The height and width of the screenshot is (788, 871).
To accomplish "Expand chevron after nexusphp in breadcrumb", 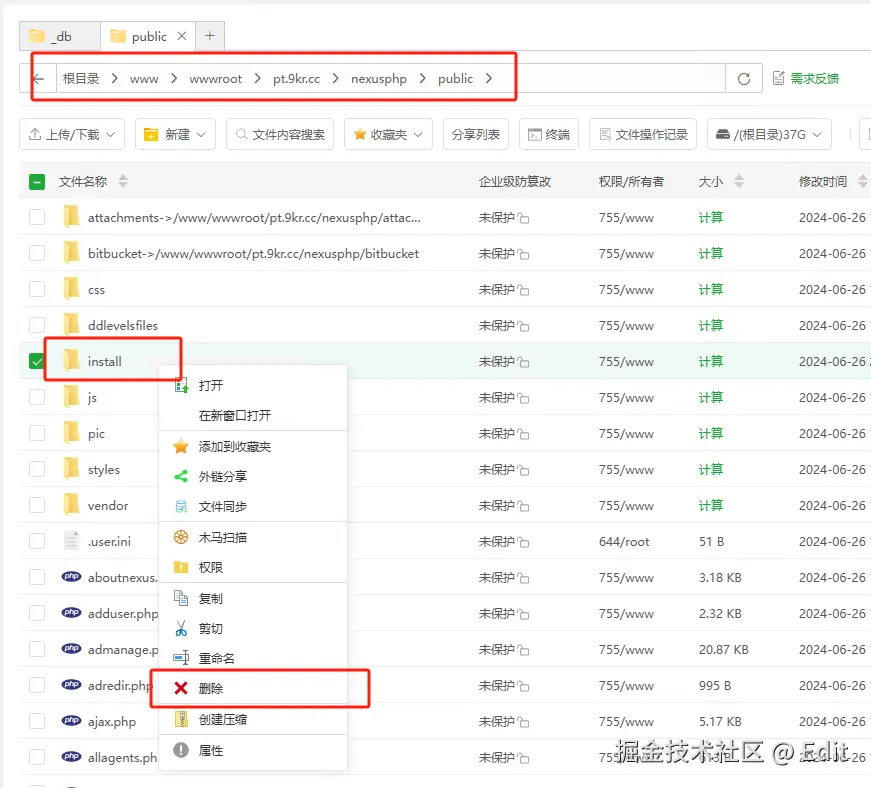I will 423,78.
